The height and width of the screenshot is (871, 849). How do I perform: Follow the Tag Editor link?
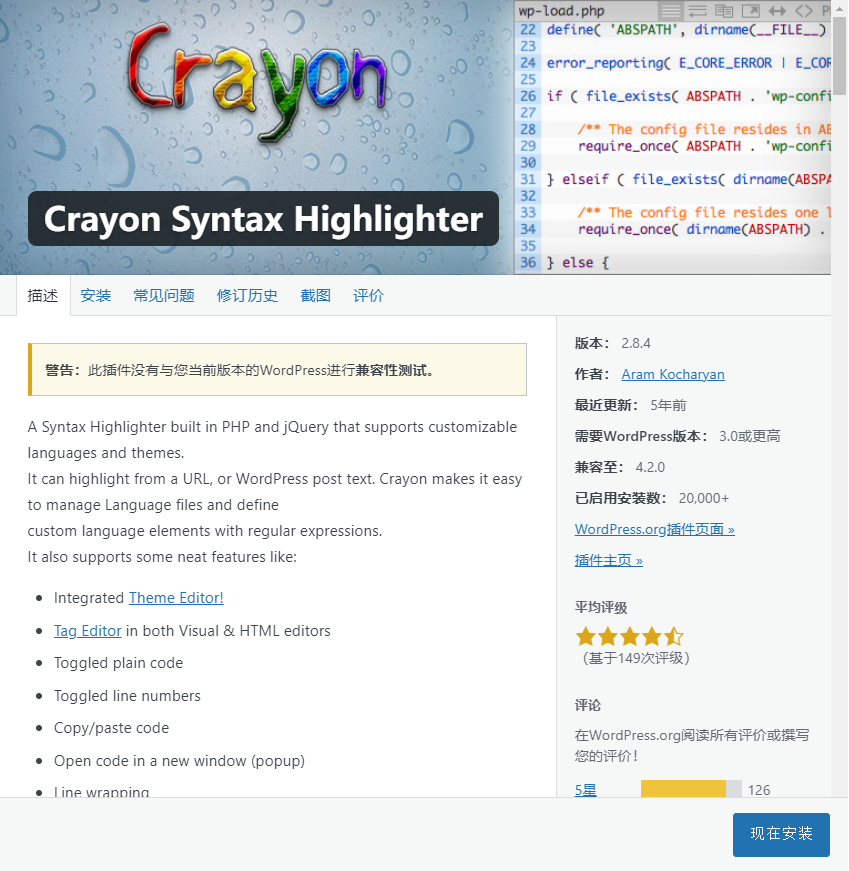(88, 631)
